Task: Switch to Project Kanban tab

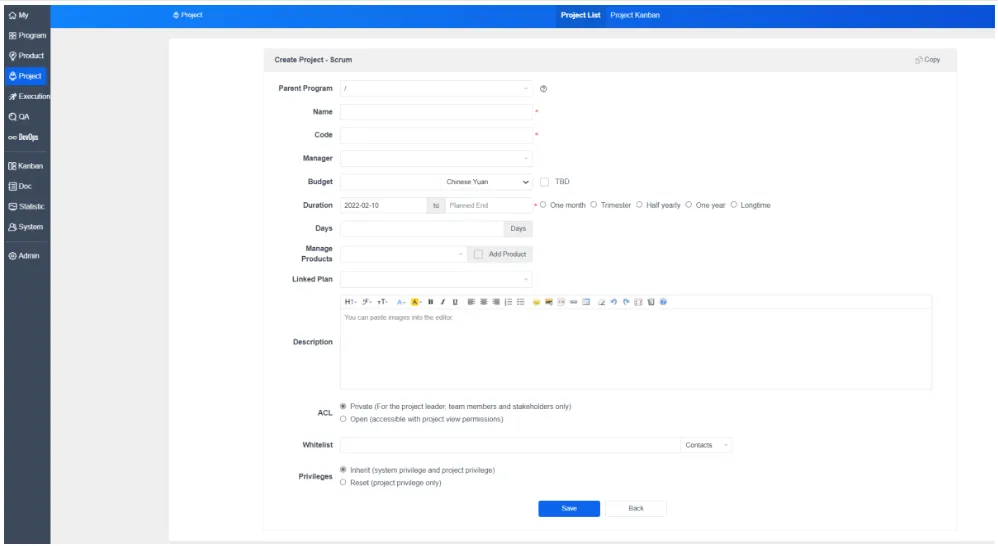Action: [x=635, y=15]
